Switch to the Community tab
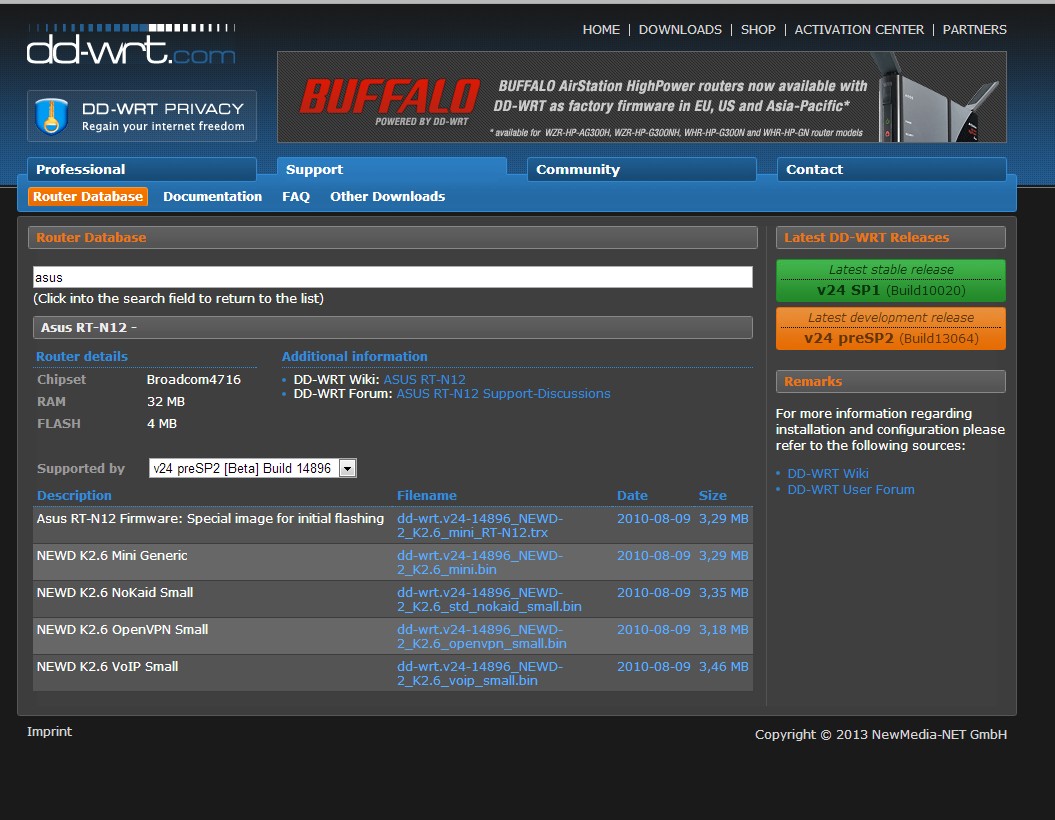The height and width of the screenshot is (820, 1055). 641,170
